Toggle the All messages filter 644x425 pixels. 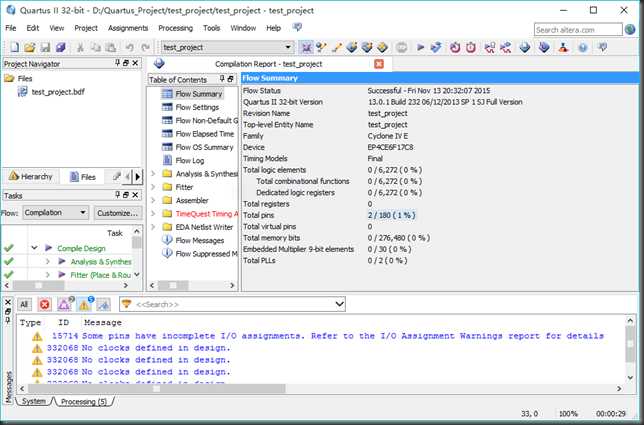pos(24,304)
